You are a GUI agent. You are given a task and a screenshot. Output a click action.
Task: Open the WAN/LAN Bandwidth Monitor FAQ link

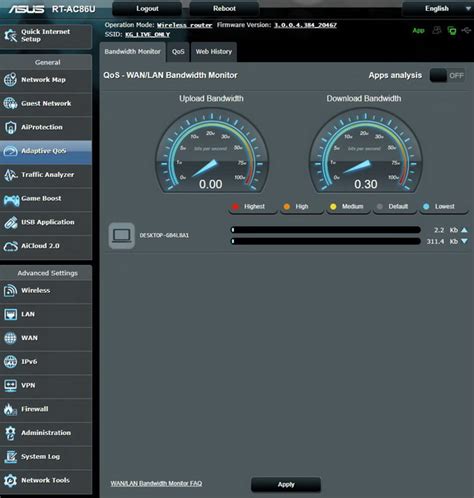156,483
